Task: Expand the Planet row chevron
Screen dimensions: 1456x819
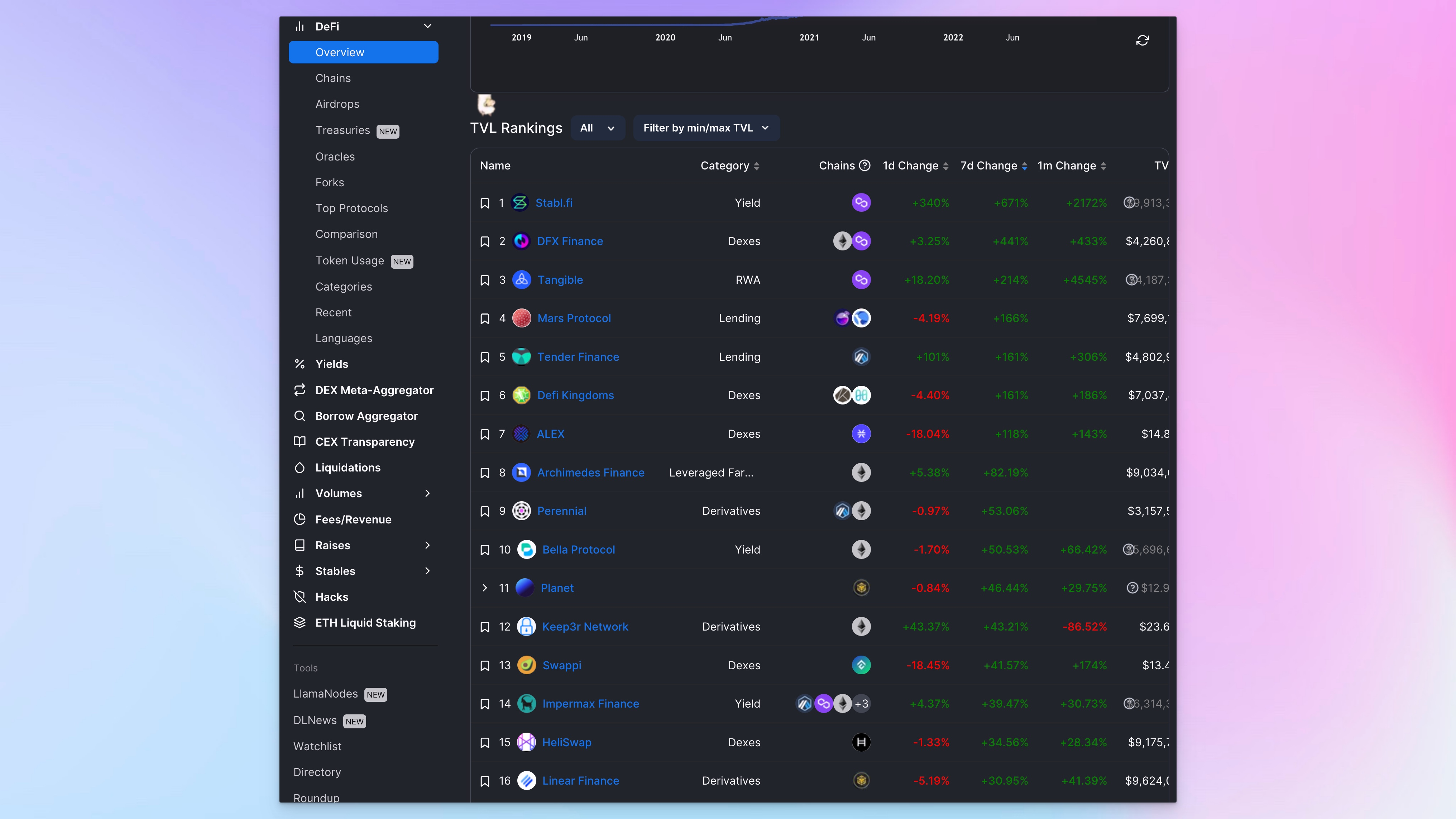Action: (x=484, y=588)
